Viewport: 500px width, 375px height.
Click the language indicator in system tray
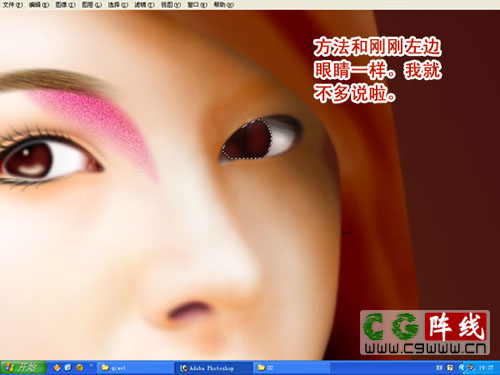point(439,368)
